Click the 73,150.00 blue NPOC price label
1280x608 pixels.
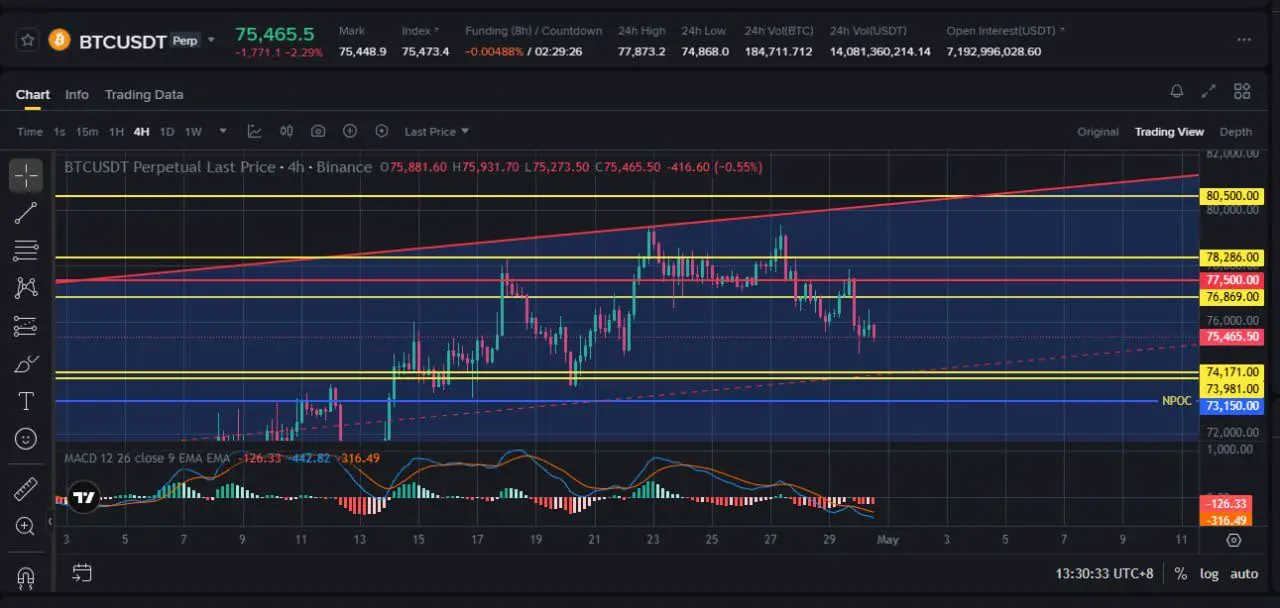pos(1233,406)
